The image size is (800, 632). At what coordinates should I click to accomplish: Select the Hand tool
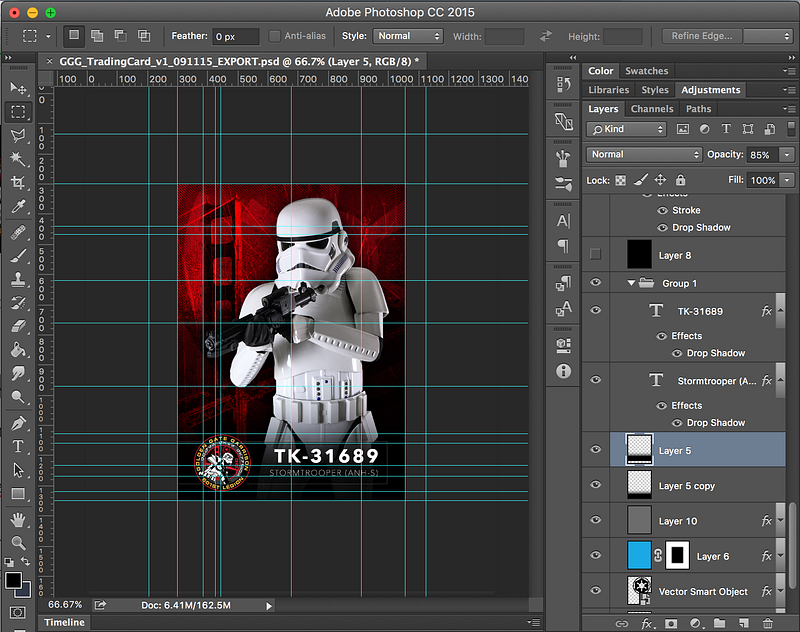coord(18,520)
